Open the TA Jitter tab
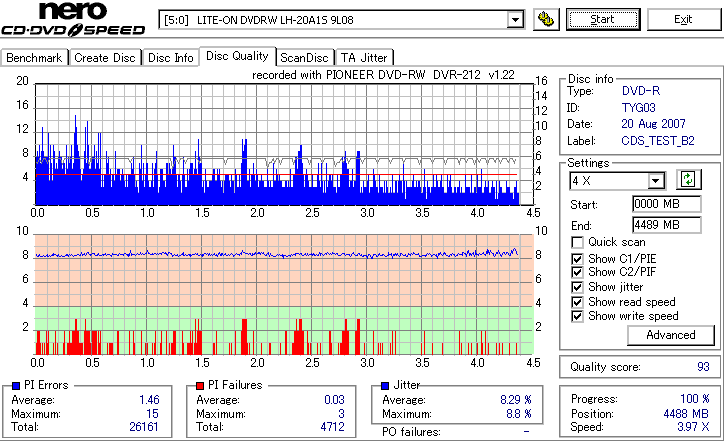 point(364,58)
